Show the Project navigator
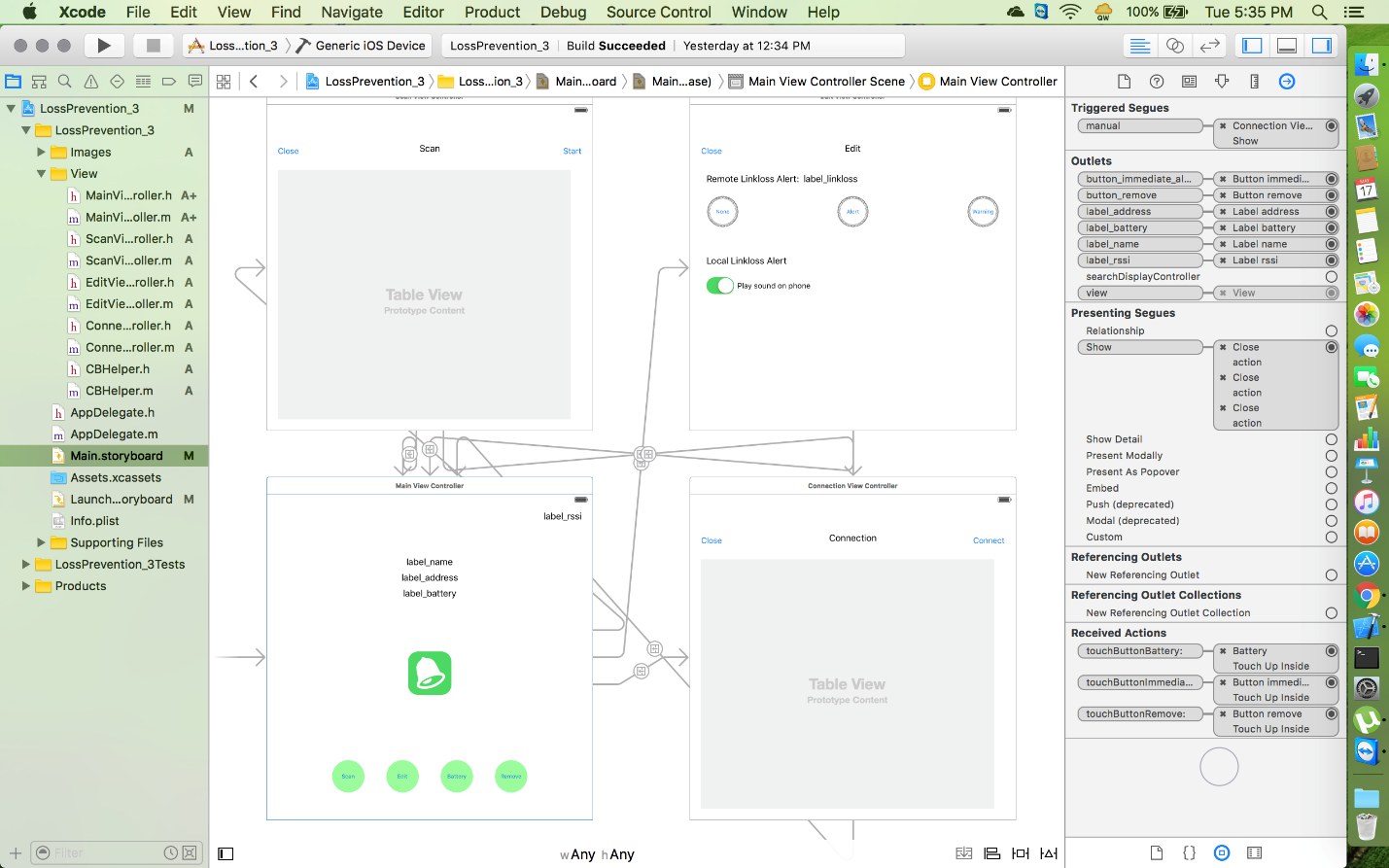The width and height of the screenshot is (1389, 868). (x=14, y=82)
